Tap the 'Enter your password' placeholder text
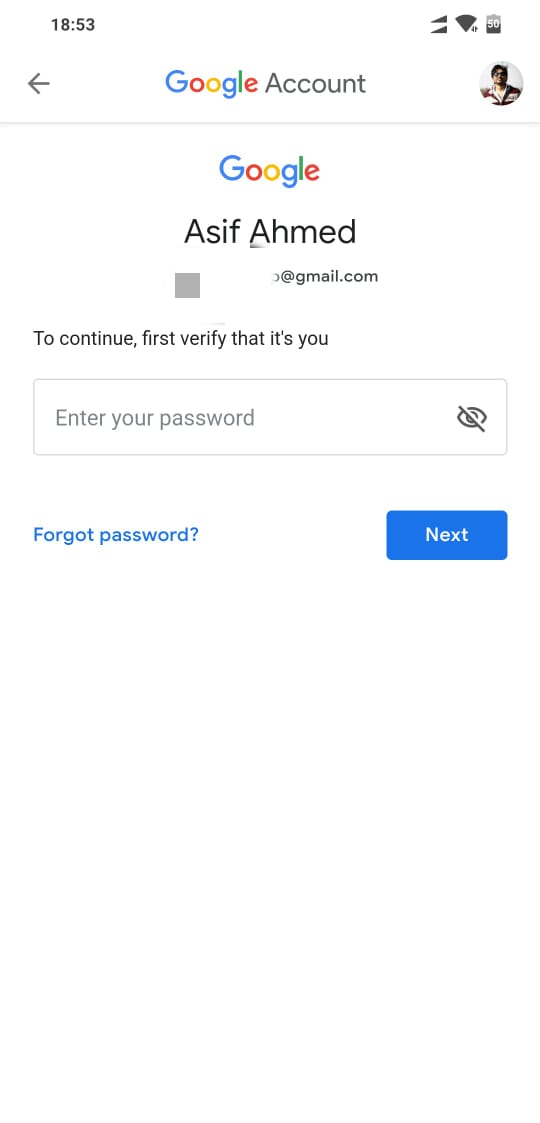Viewport: 540px width, 1123px height. pyautogui.click(x=155, y=418)
